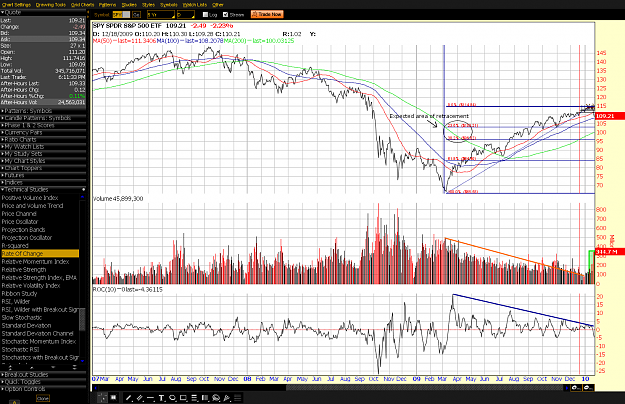625x404 pixels.
Task: Select Price Channel study
Action: coord(40,214)
